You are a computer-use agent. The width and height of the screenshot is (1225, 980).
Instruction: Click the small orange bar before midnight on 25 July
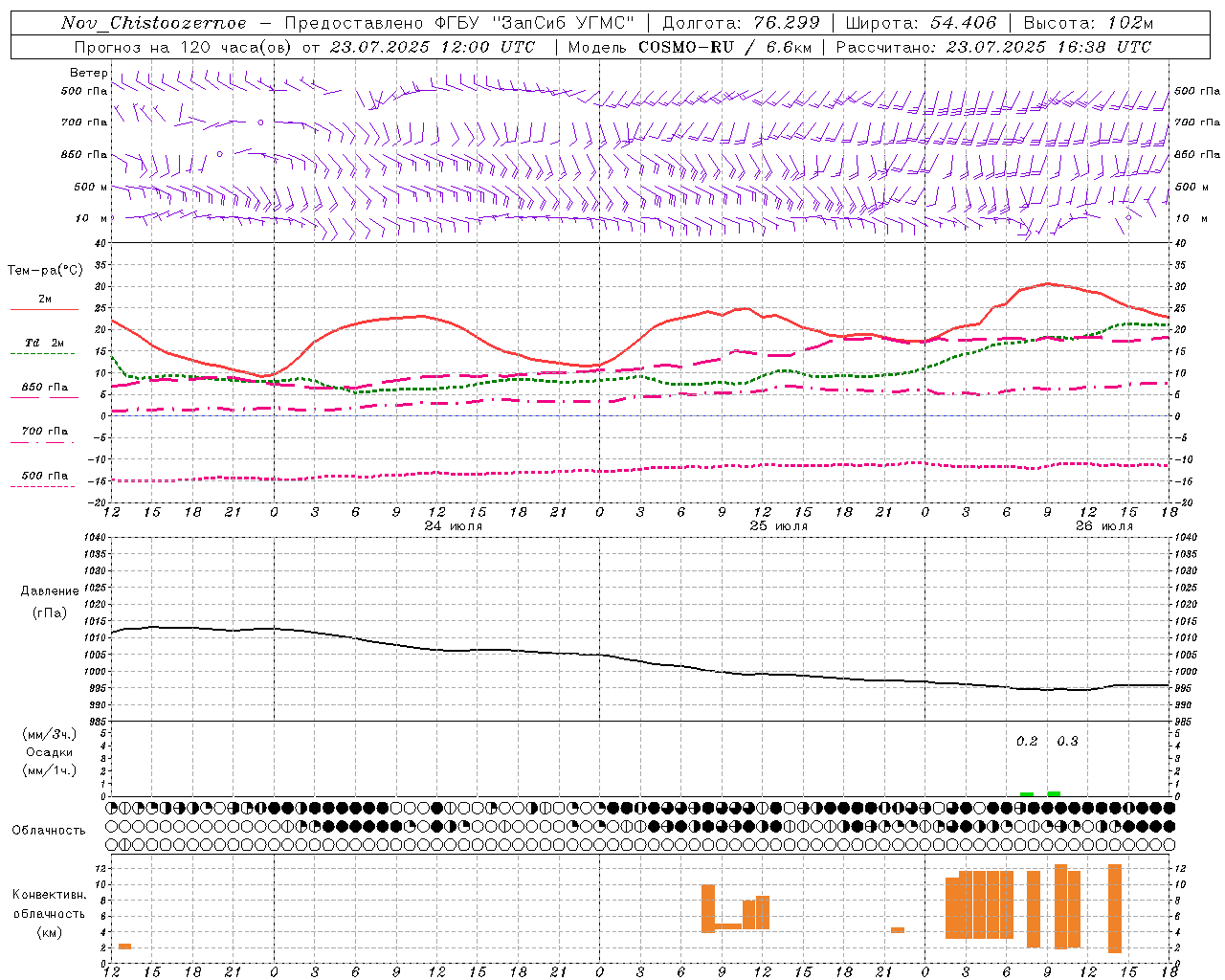(x=898, y=930)
